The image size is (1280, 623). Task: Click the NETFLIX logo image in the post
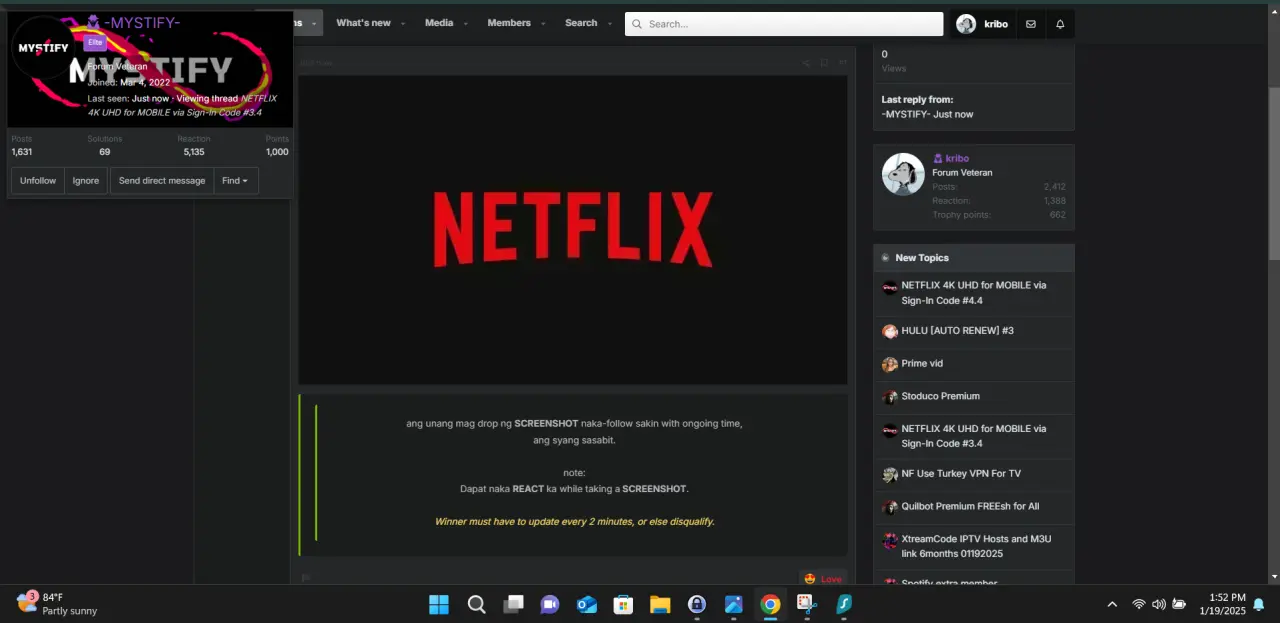tap(572, 230)
